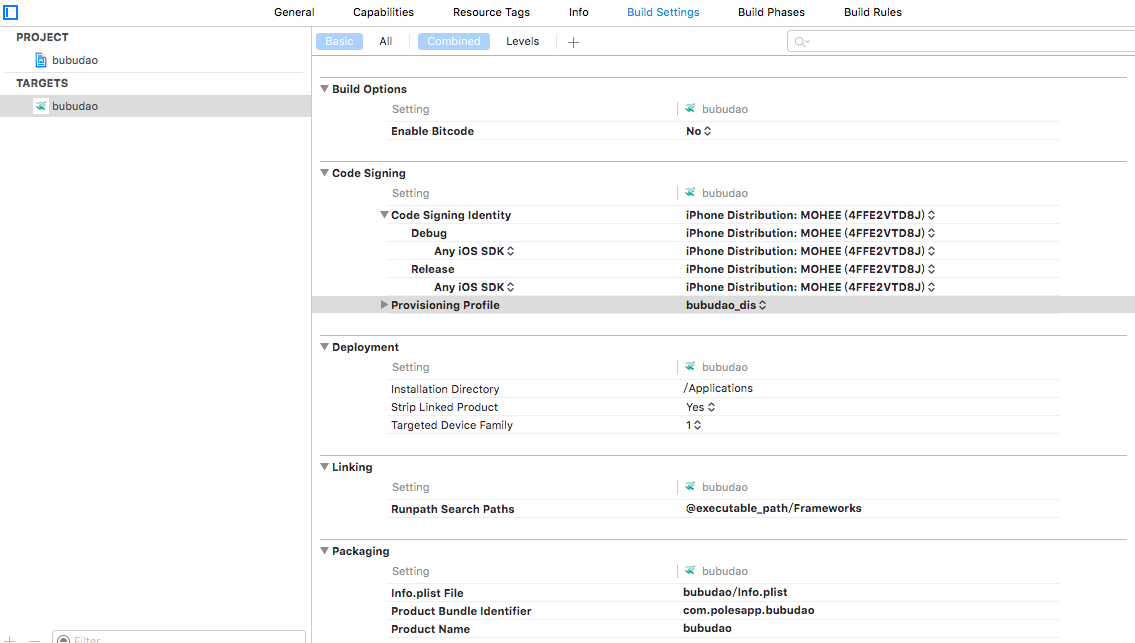This screenshot has width=1135, height=643.
Task: Show All build settings
Action: click(x=386, y=41)
